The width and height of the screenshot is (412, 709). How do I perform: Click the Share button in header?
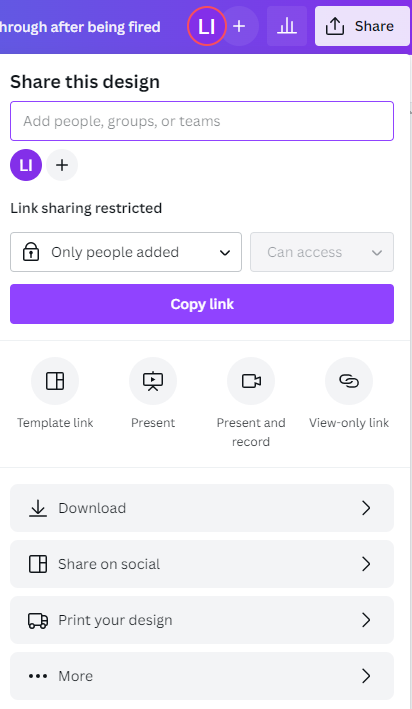point(362,26)
